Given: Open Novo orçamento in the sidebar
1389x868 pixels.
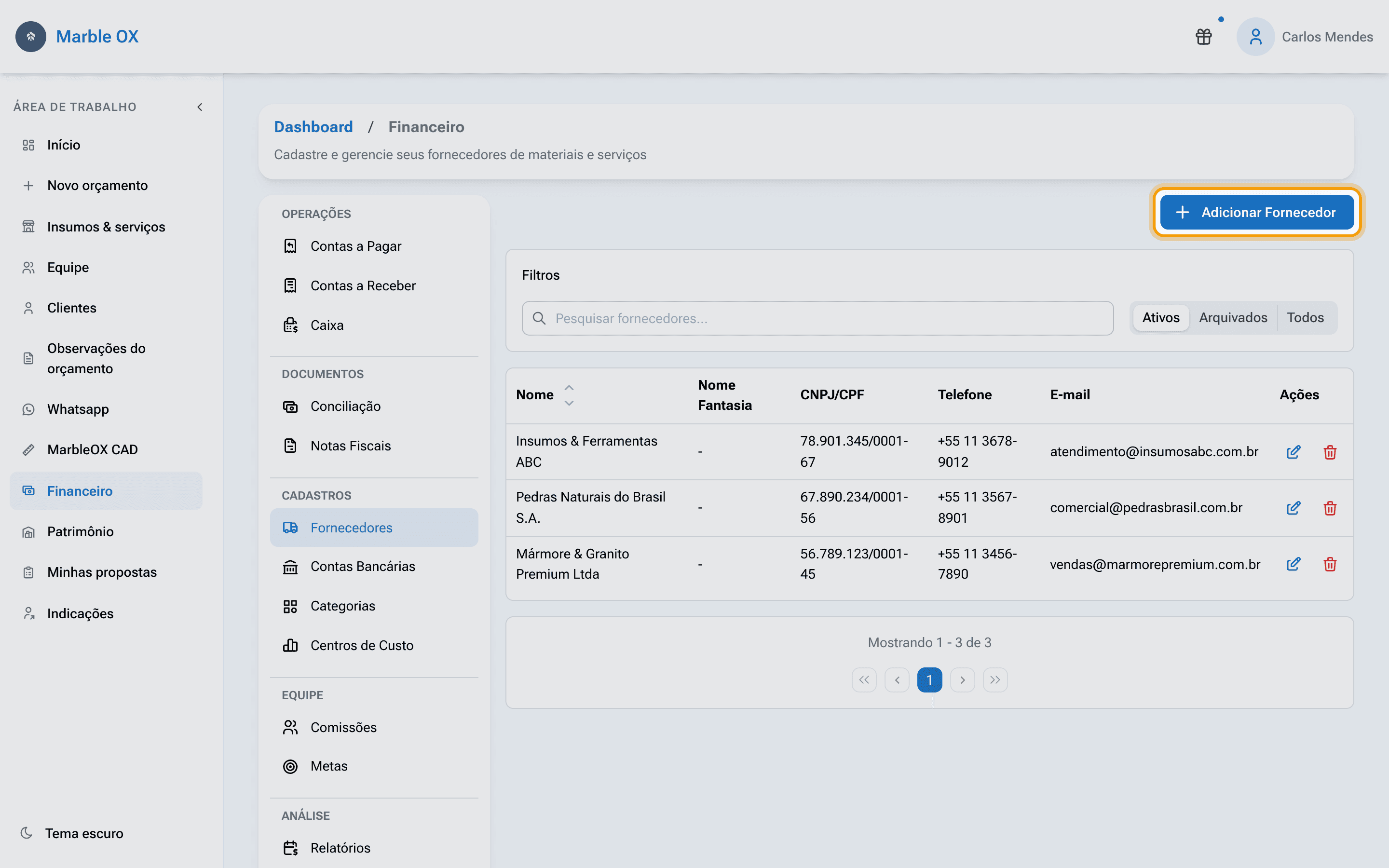Looking at the screenshot, I should tap(106, 186).
